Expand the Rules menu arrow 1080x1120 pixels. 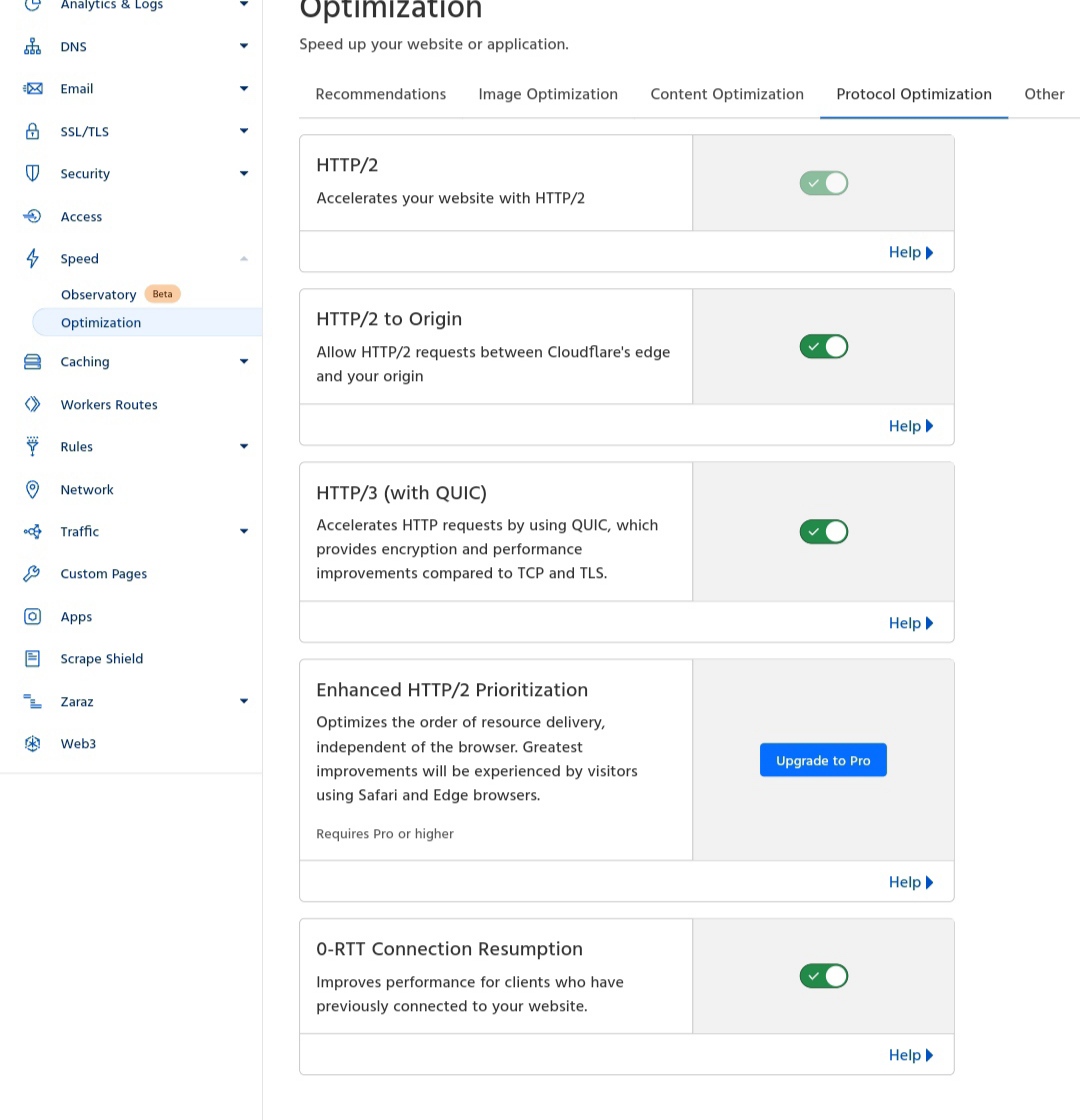coord(244,446)
